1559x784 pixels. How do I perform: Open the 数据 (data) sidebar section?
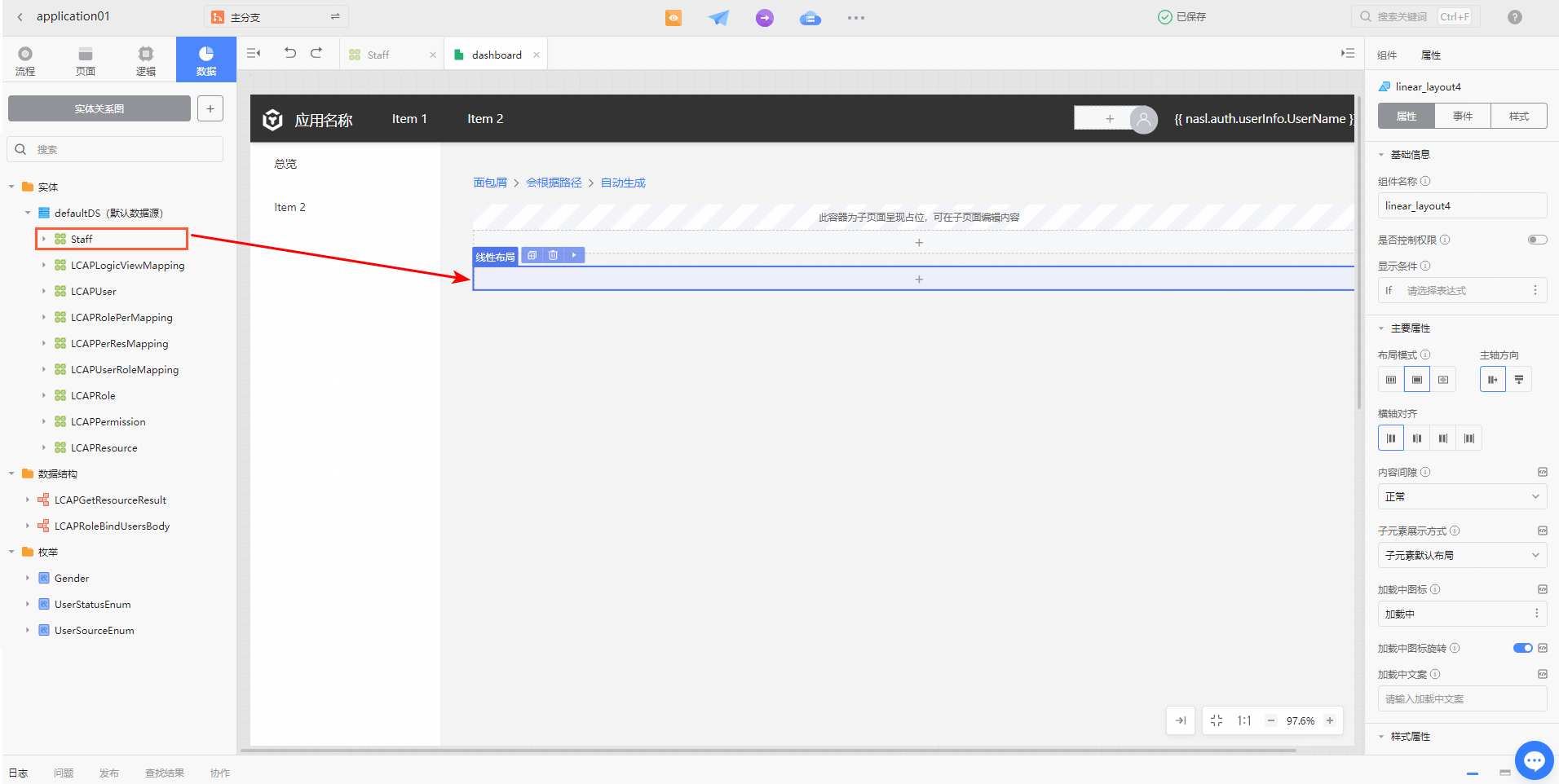pos(206,59)
